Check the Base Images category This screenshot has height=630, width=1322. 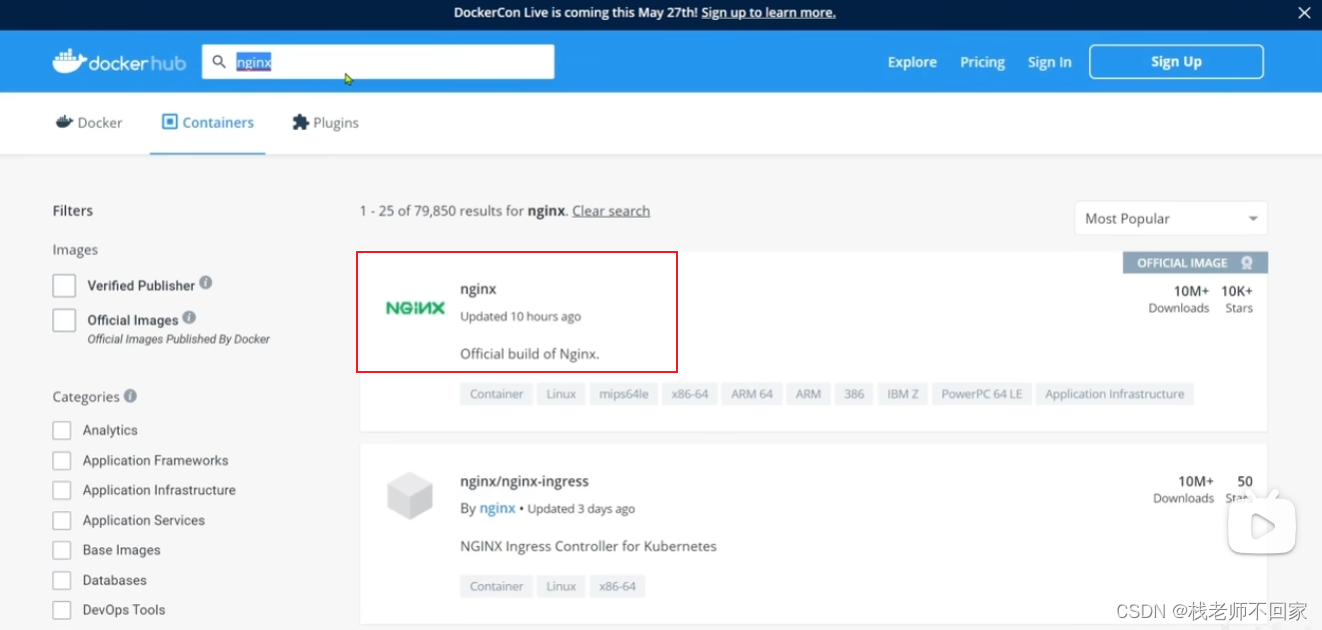click(x=62, y=550)
